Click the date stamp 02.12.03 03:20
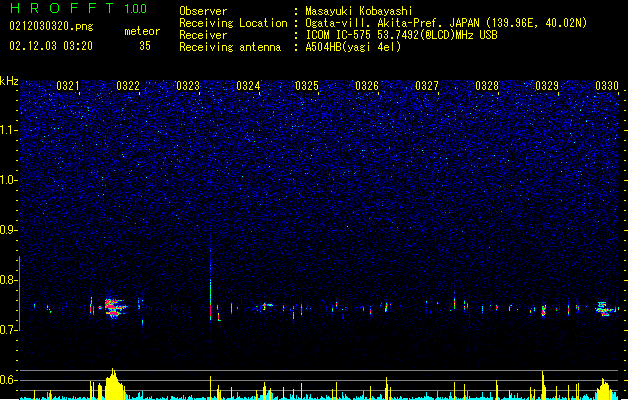The height and width of the screenshot is (400, 629). click(51, 46)
